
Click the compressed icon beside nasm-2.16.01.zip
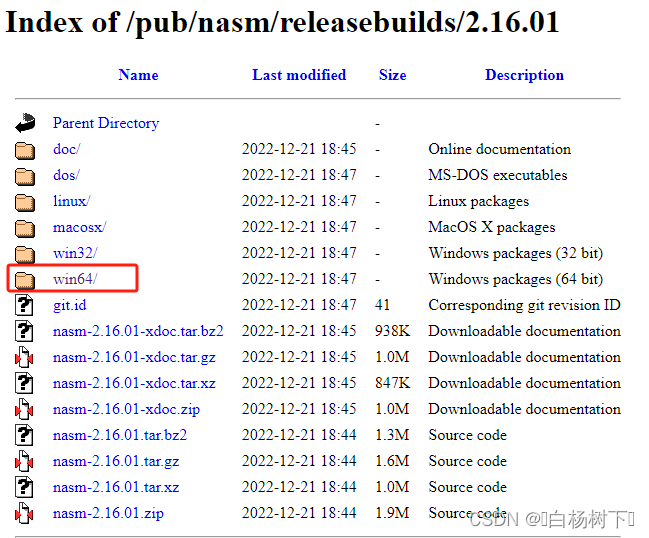point(24,514)
